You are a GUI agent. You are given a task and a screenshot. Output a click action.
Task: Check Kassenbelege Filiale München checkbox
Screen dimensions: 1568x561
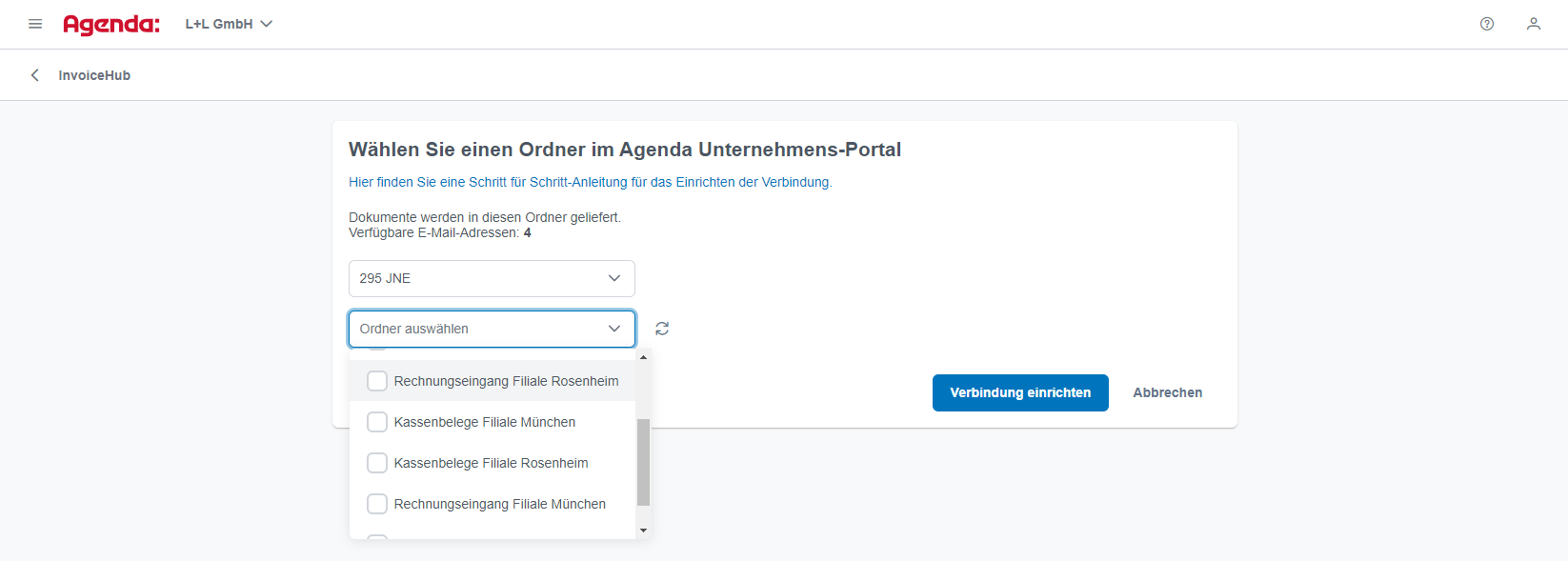[x=377, y=422]
